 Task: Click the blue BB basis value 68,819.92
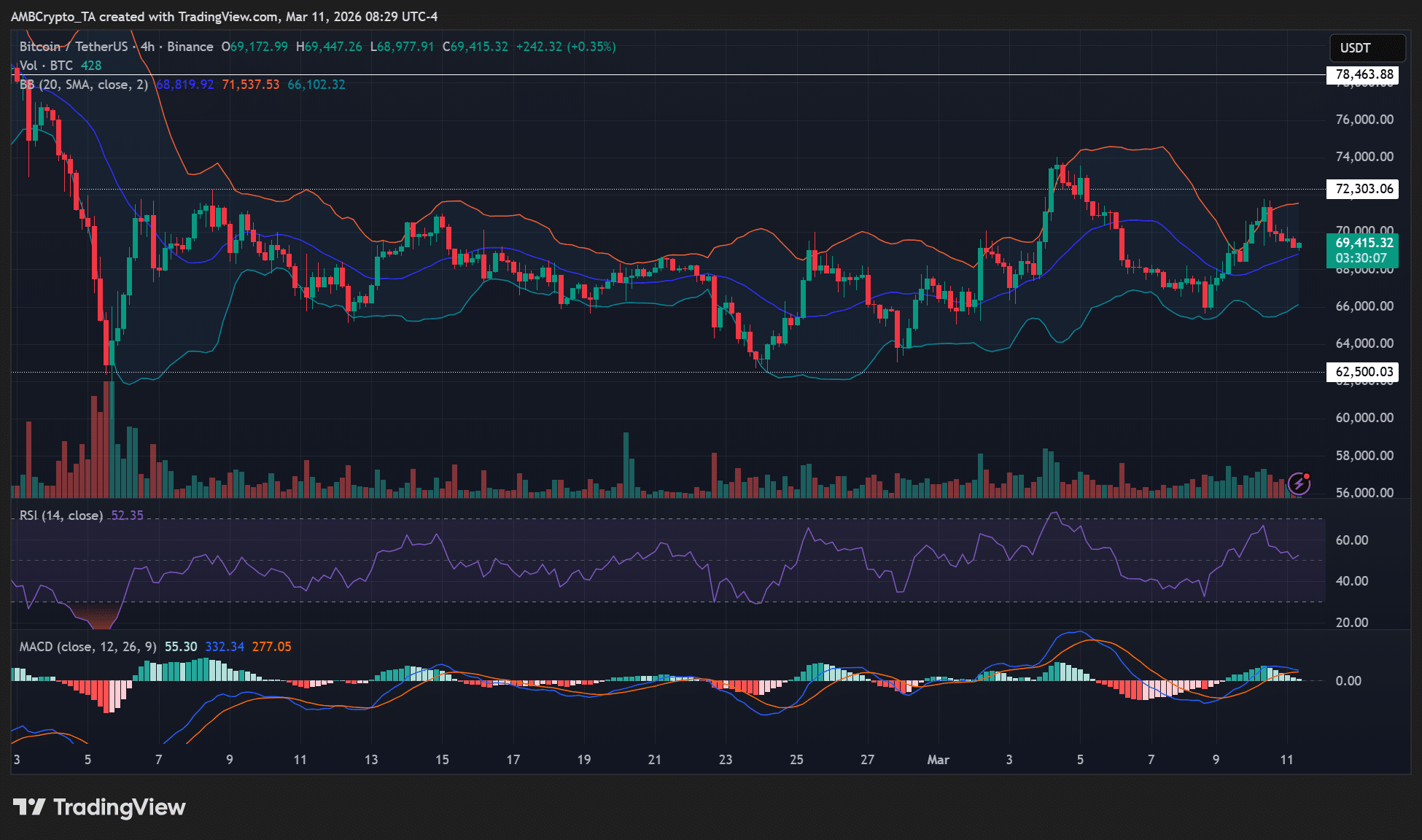[185, 85]
